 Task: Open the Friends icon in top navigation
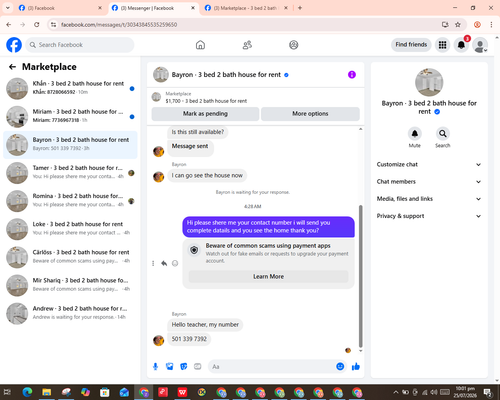[x=247, y=45]
